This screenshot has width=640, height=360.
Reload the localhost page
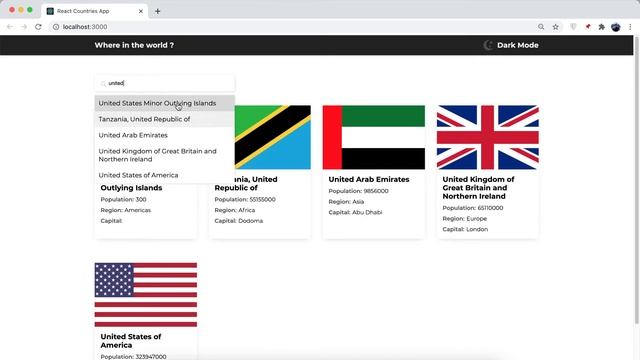point(38,27)
